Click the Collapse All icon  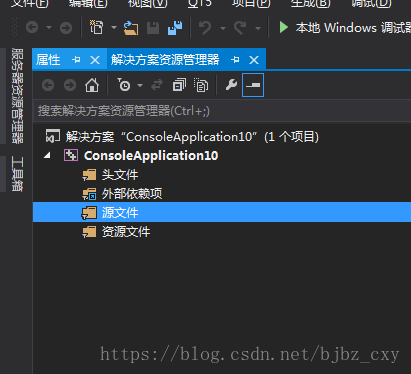click(x=179, y=85)
